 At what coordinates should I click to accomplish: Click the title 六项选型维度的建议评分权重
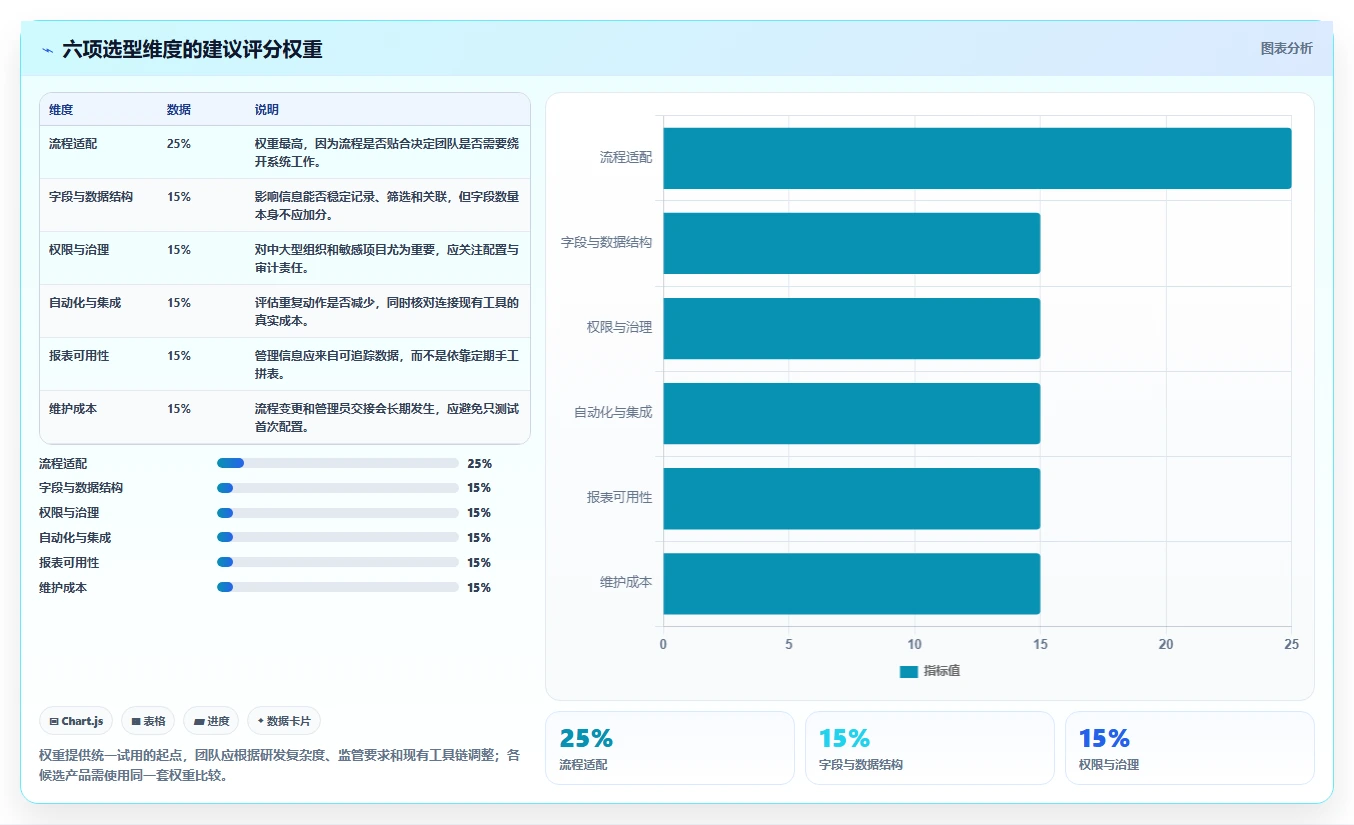point(192,49)
